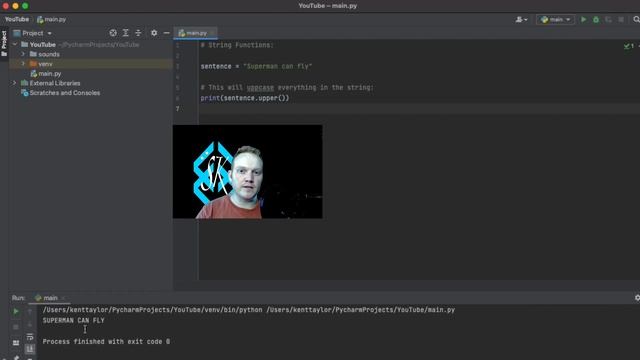
Task: Toggle soft-wrap in Run console
Action: [30, 337]
